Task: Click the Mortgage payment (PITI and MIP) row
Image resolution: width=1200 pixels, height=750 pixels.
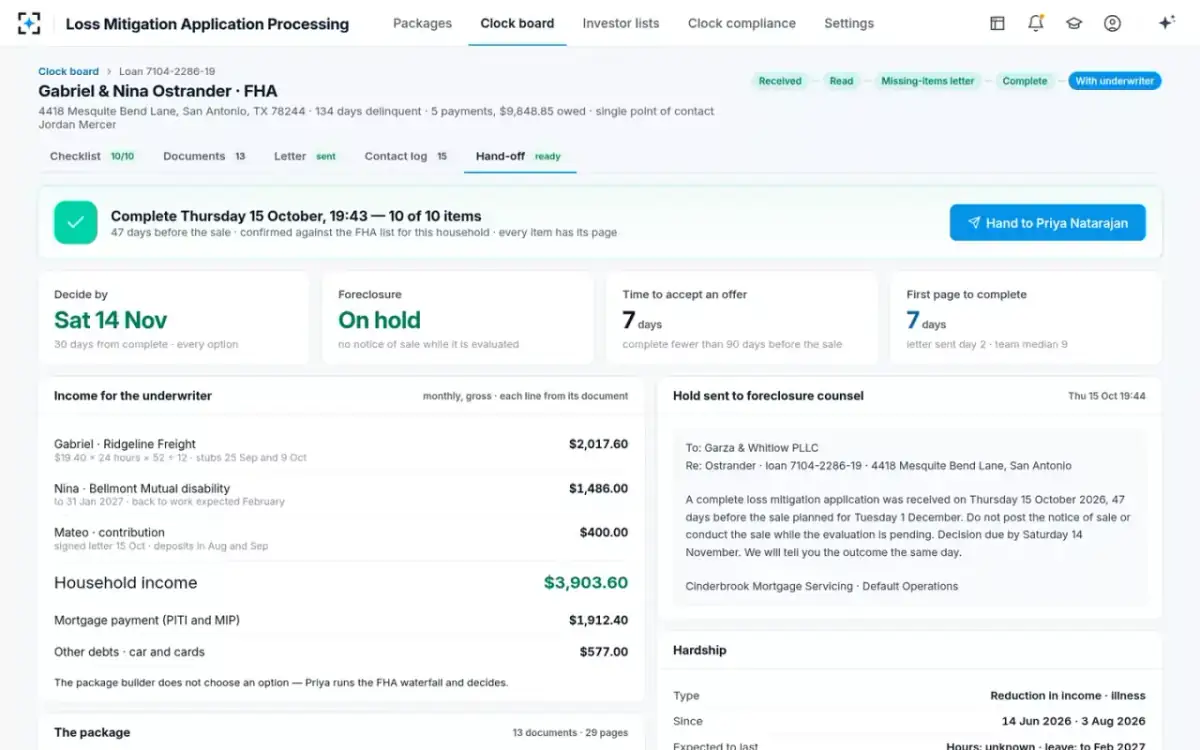Action: (x=341, y=620)
